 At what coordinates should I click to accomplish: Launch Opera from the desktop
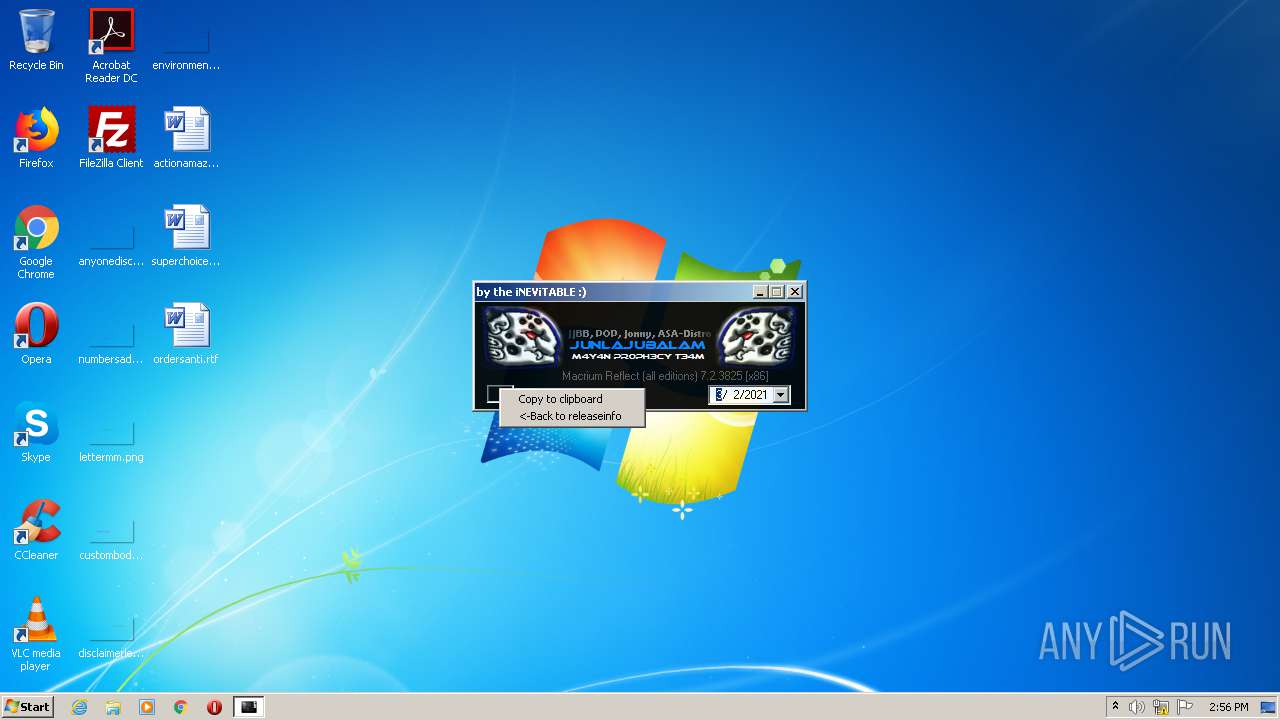click(36, 334)
